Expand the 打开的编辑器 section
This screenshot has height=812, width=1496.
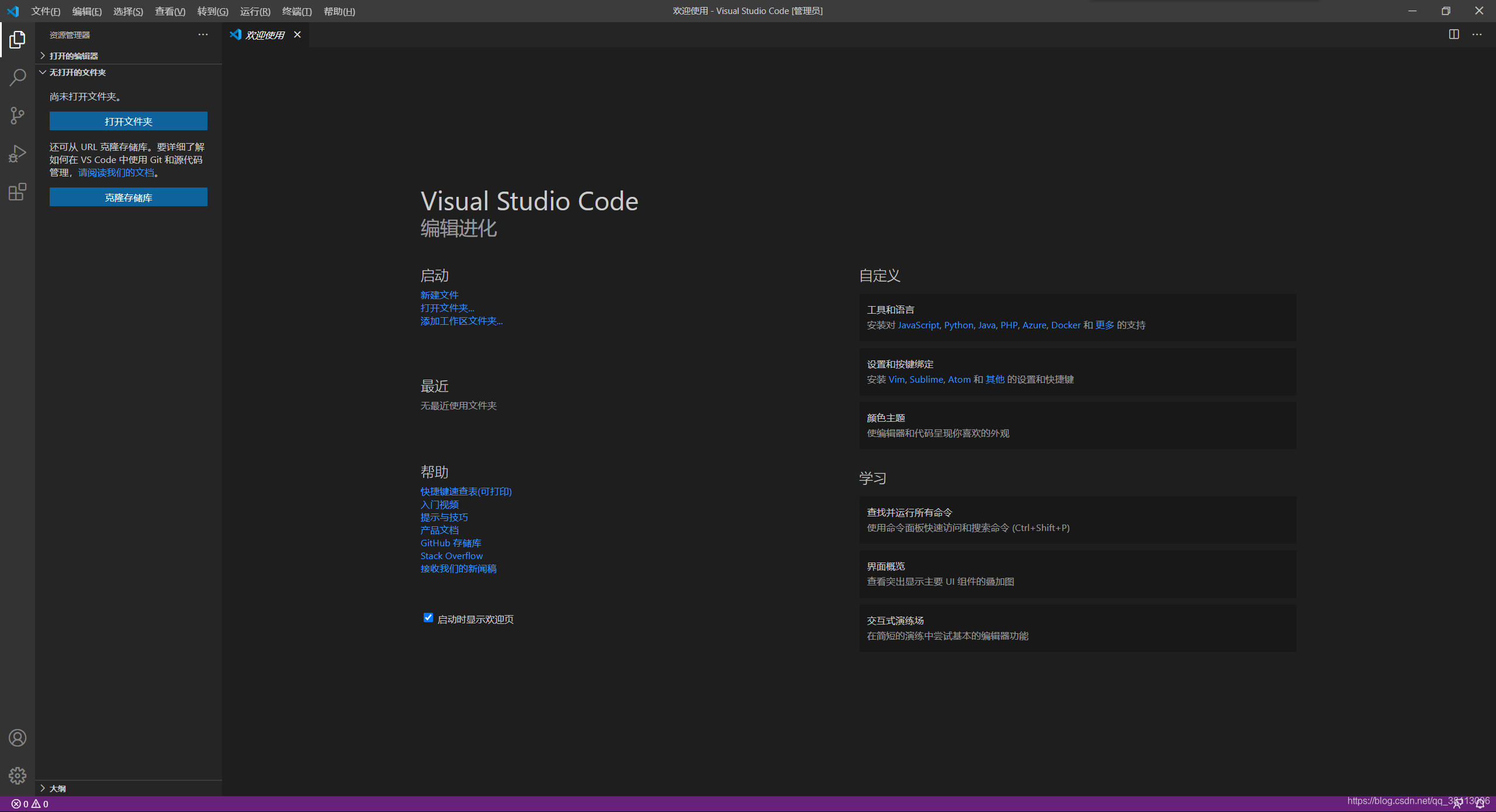tap(74, 55)
